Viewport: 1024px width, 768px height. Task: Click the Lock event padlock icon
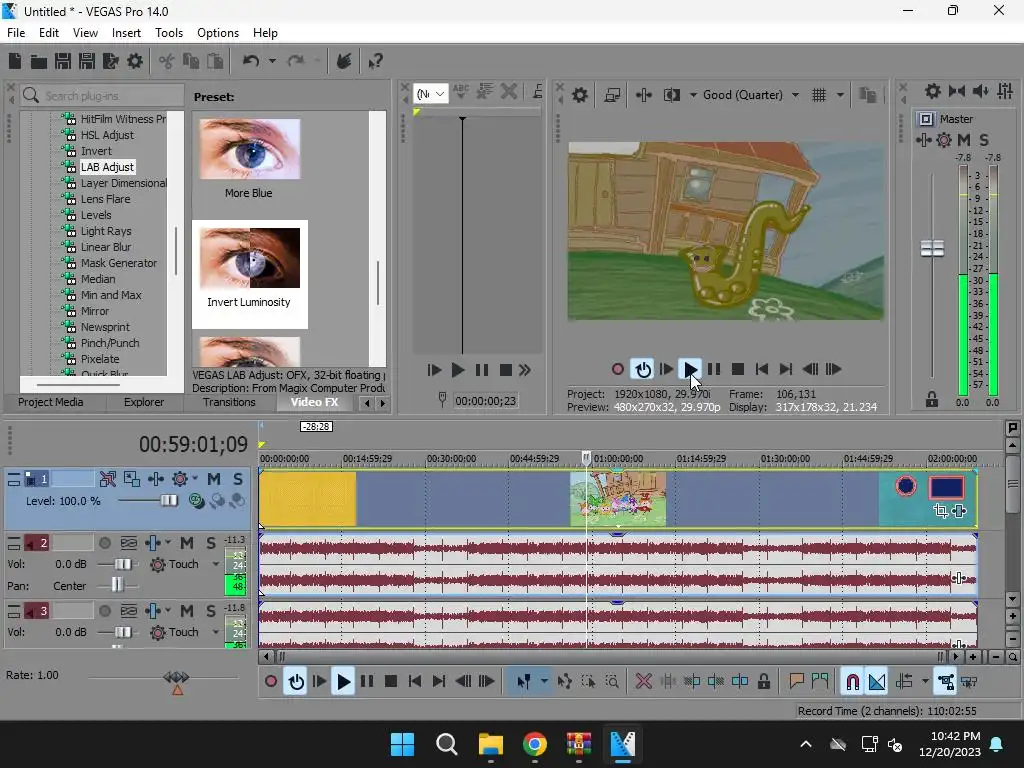point(763,682)
